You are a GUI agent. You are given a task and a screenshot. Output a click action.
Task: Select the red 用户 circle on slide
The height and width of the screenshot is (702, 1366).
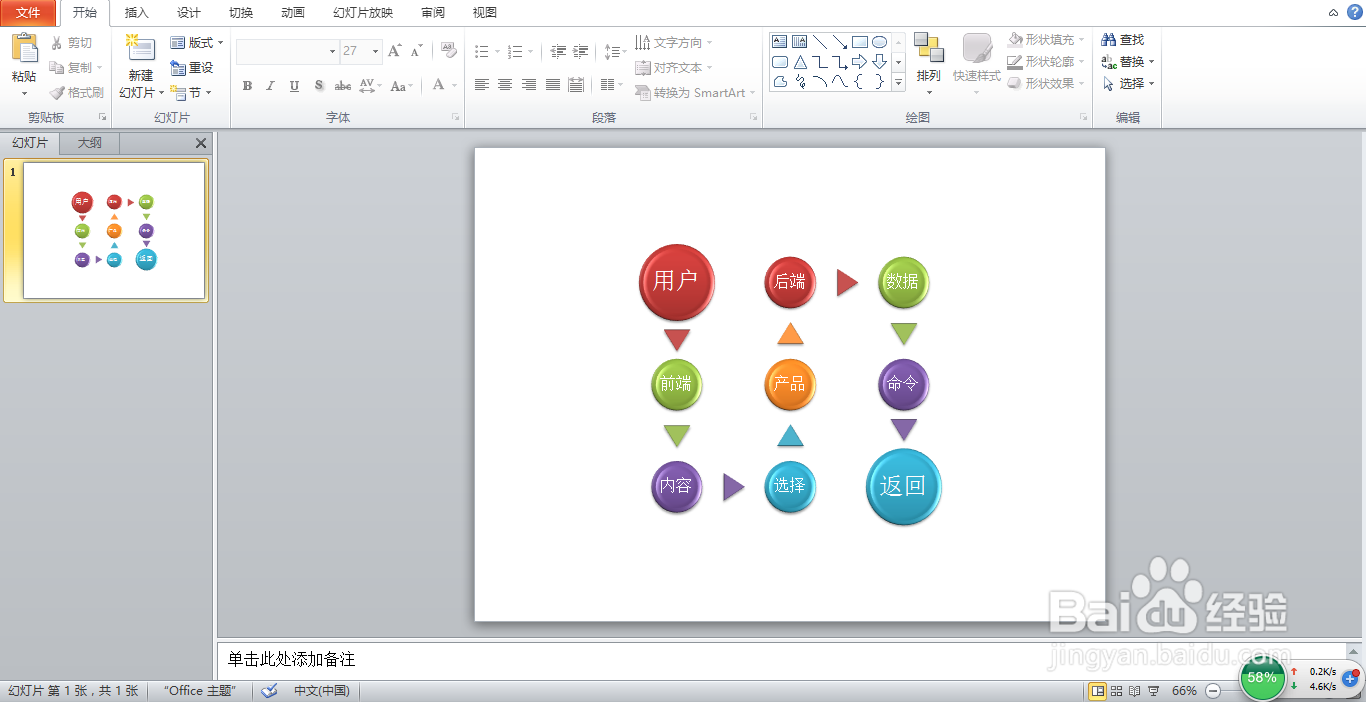tap(677, 282)
